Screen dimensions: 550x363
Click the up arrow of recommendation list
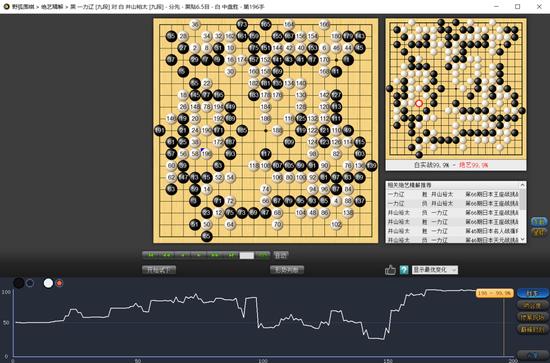click(523, 185)
